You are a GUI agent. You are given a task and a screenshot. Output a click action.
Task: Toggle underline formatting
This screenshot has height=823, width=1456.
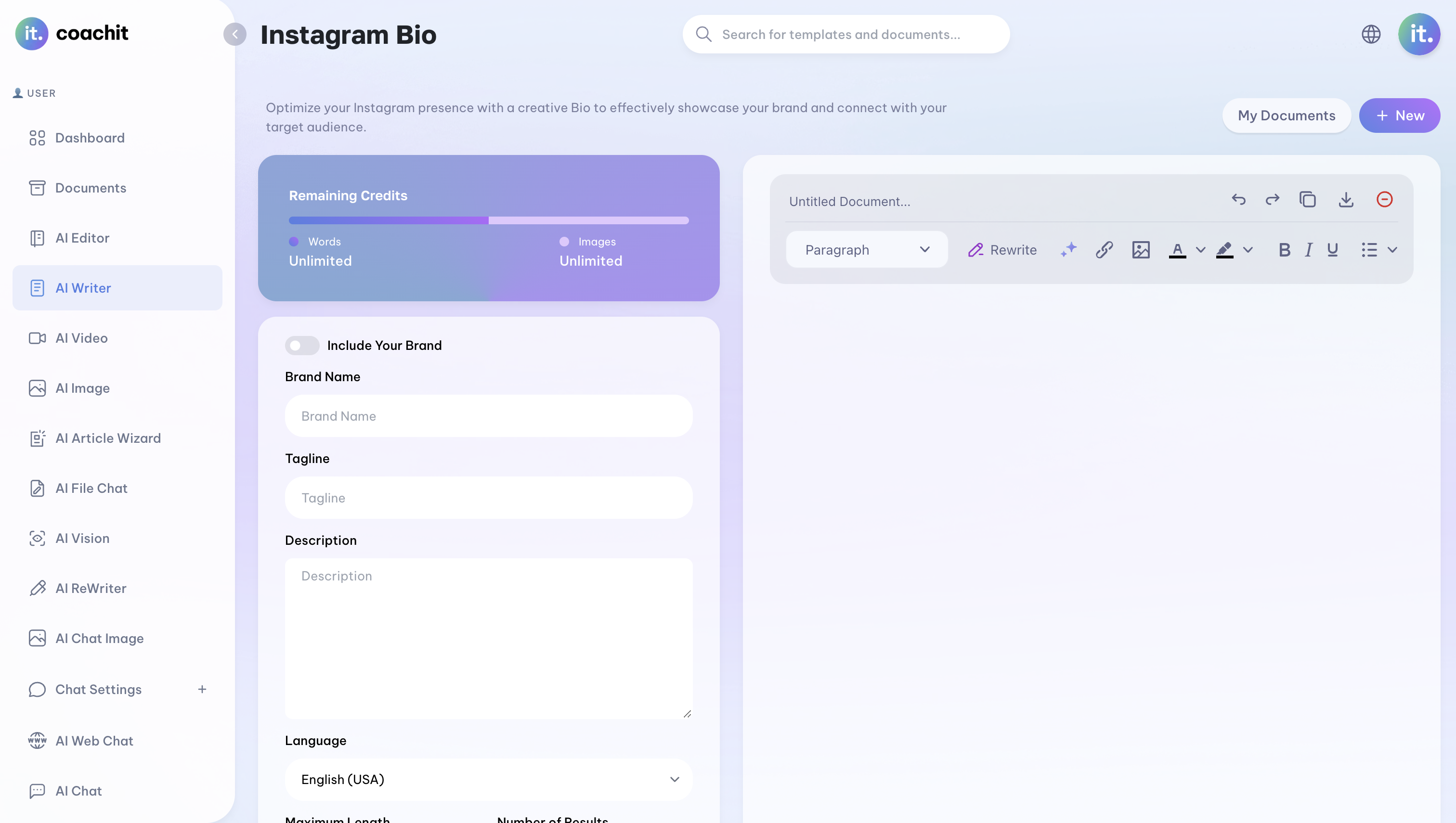click(1332, 250)
